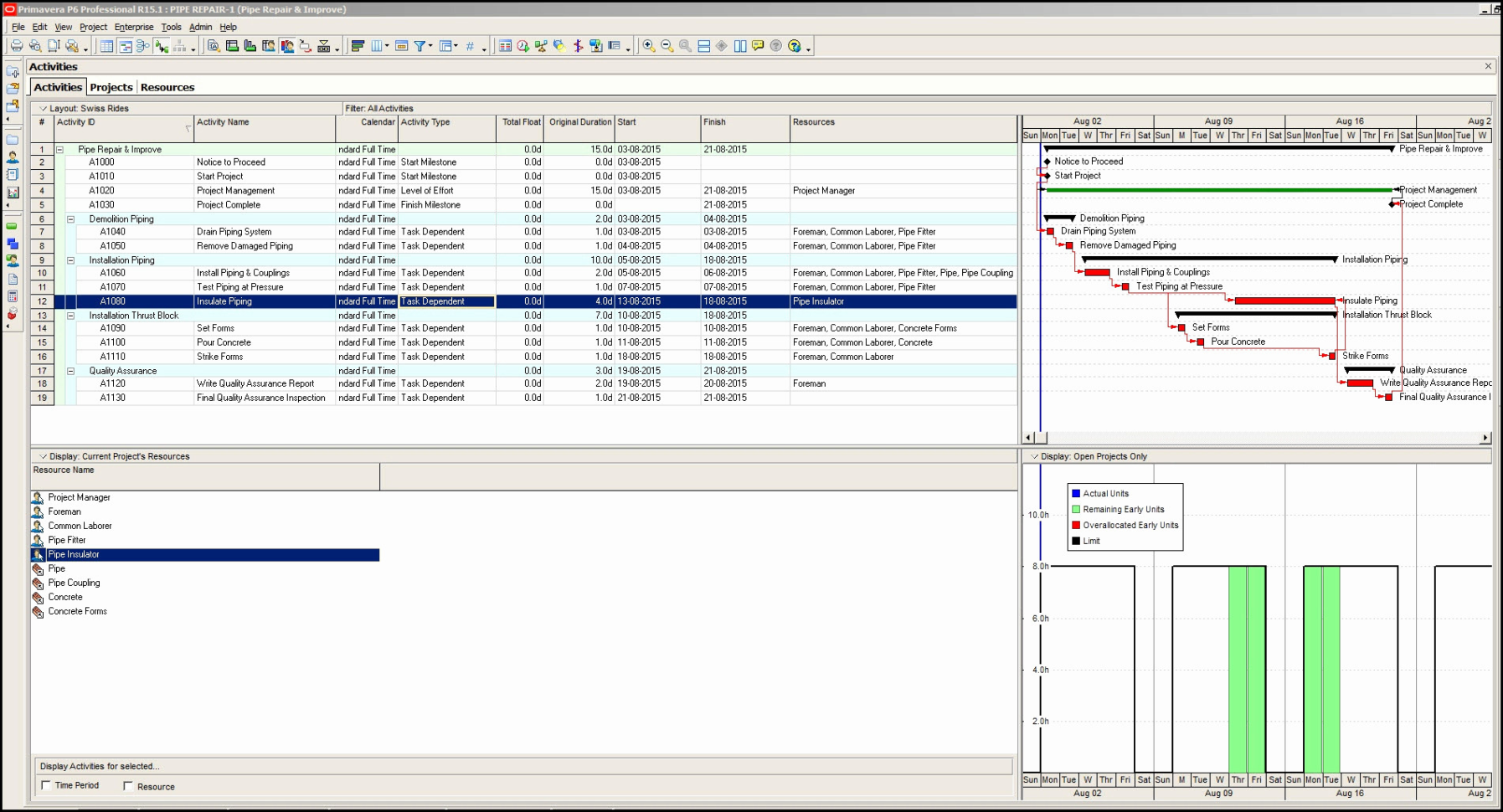Collapse the Quality Assurance group
Image resolution: width=1503 pixels, height=812 pixels.
click(70, 370)
